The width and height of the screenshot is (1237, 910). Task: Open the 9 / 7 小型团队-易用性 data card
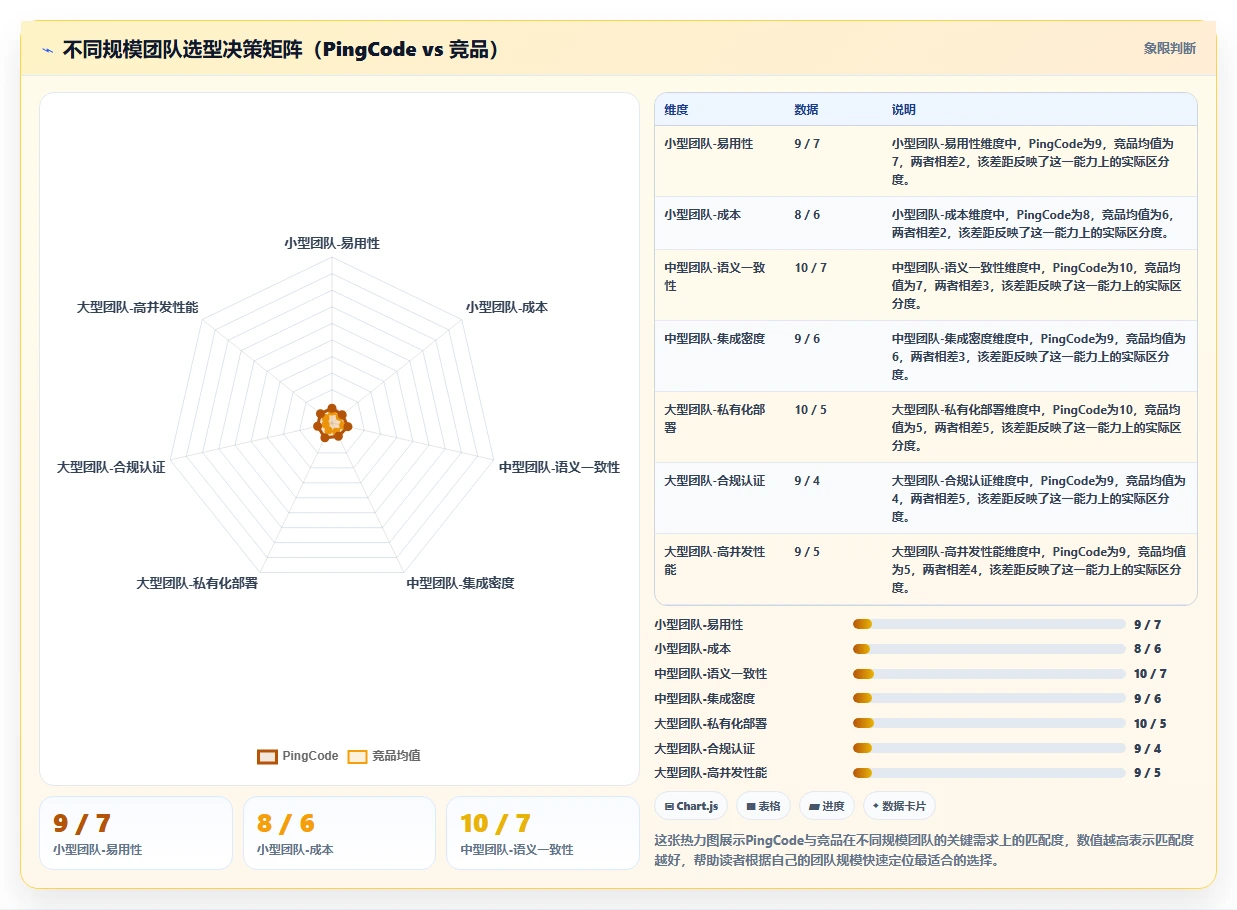[136, 833]
